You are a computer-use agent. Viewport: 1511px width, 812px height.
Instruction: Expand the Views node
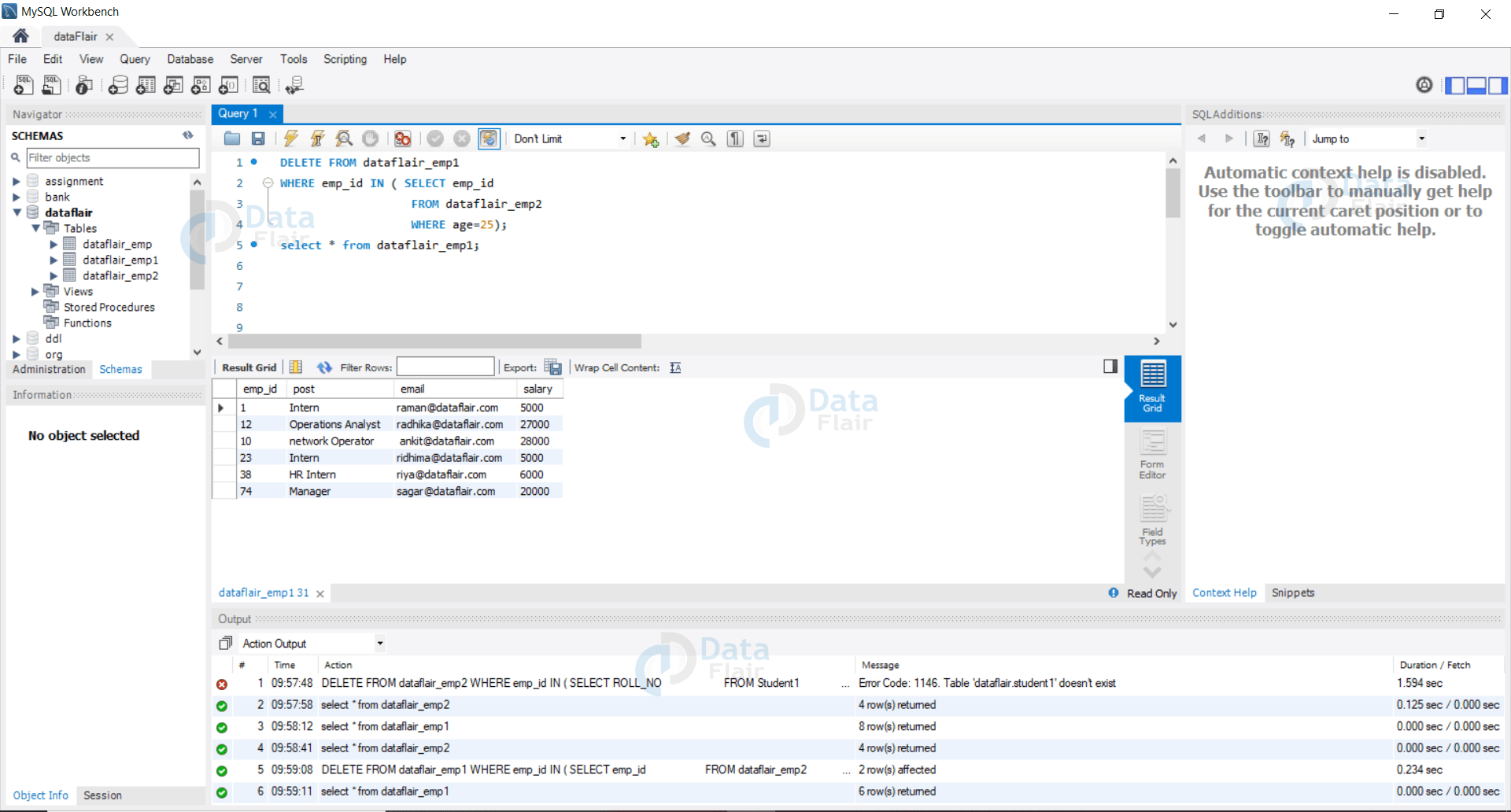click(x=35, y=291)
